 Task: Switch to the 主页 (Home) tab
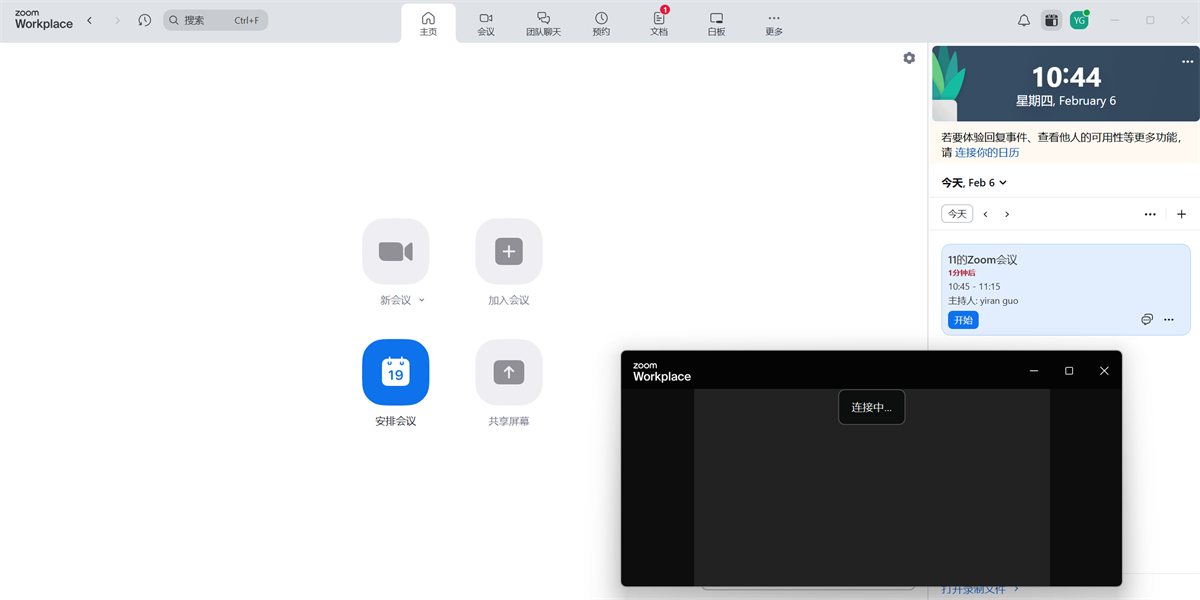pyautogui.click(x=428, y=22)
